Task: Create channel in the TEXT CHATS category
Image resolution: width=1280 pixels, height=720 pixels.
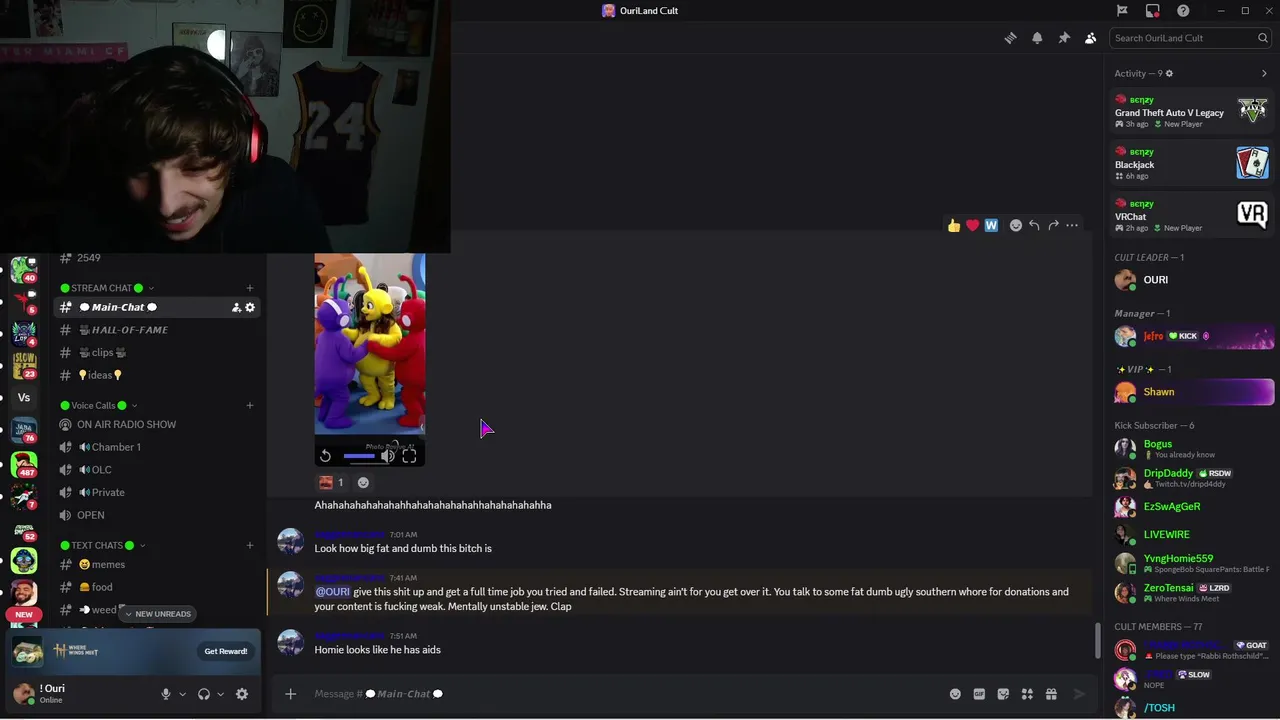Action: coord(250,545)
